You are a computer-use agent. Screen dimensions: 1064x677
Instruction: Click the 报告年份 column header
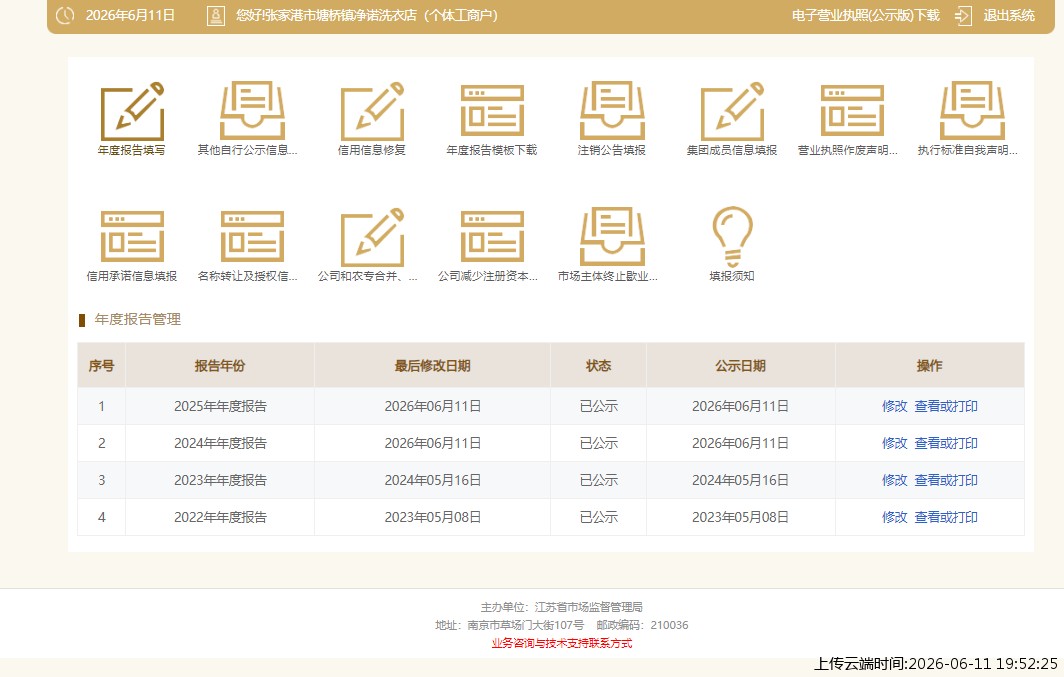220,366
